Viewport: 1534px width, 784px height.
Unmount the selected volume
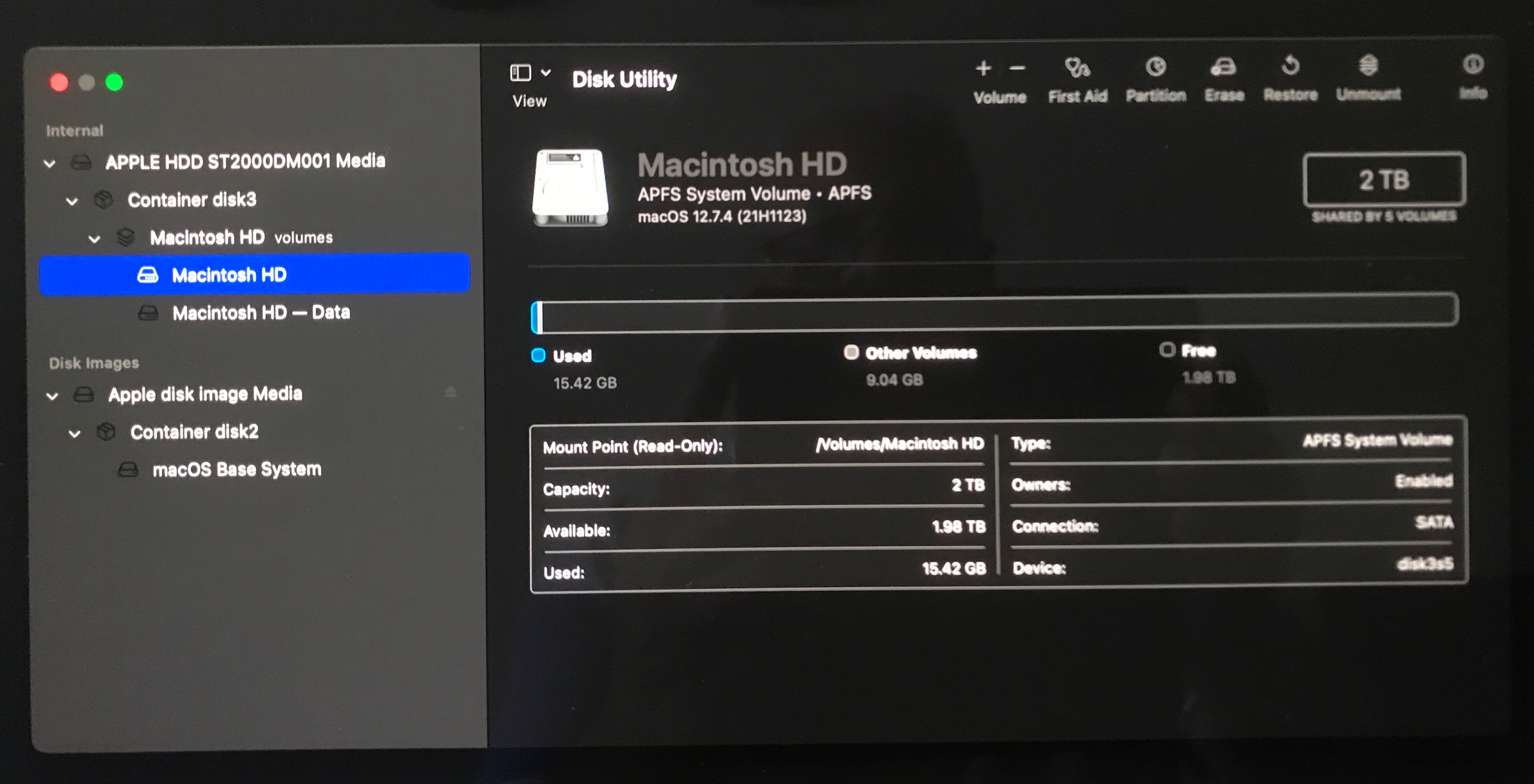pyautogui.click(x=1368, y=65)
